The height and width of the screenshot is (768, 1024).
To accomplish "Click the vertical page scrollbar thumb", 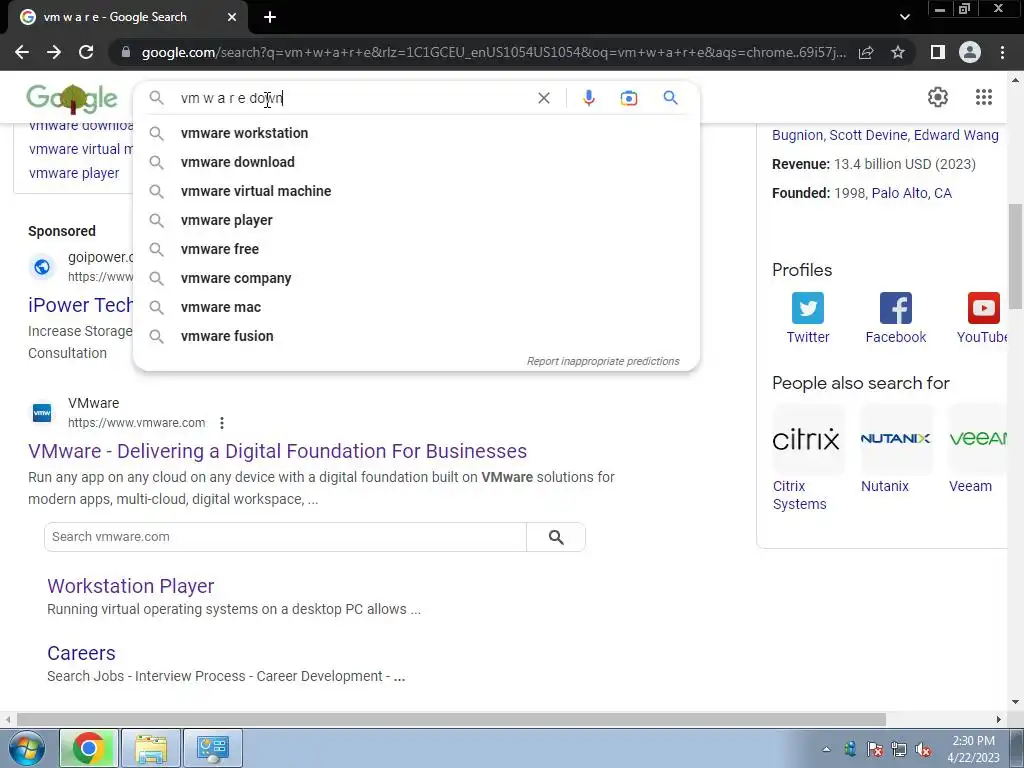I will point(1015,256).
